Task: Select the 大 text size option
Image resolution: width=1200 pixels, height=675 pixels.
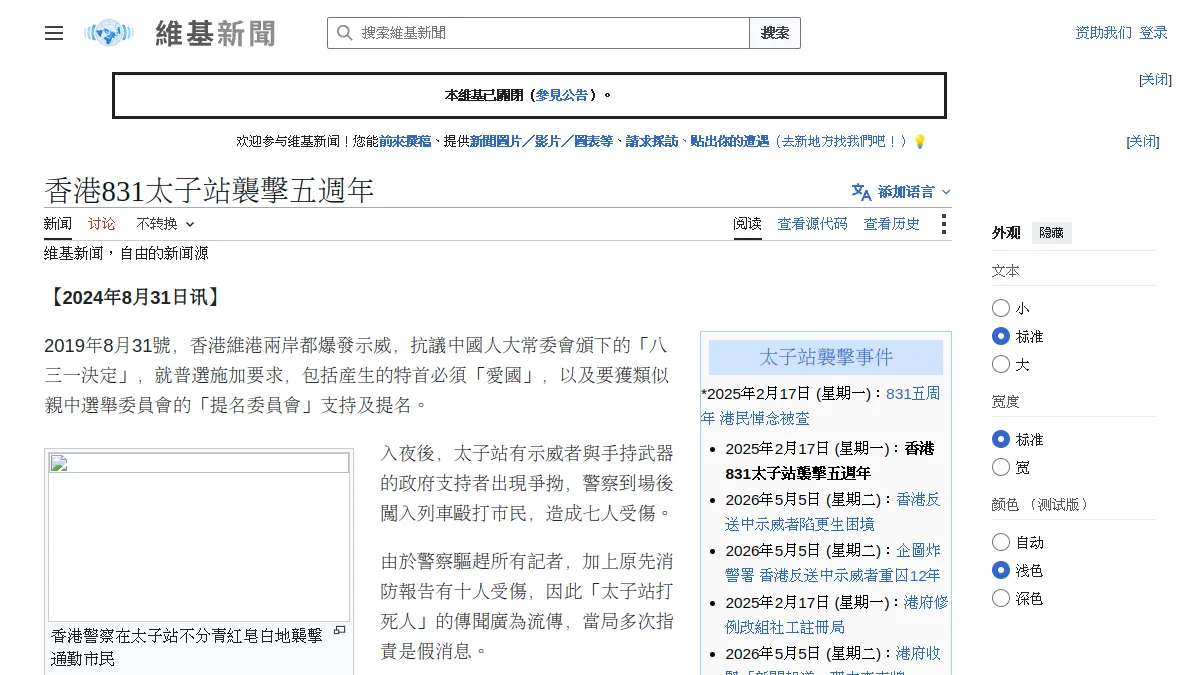Action: 1001,364
